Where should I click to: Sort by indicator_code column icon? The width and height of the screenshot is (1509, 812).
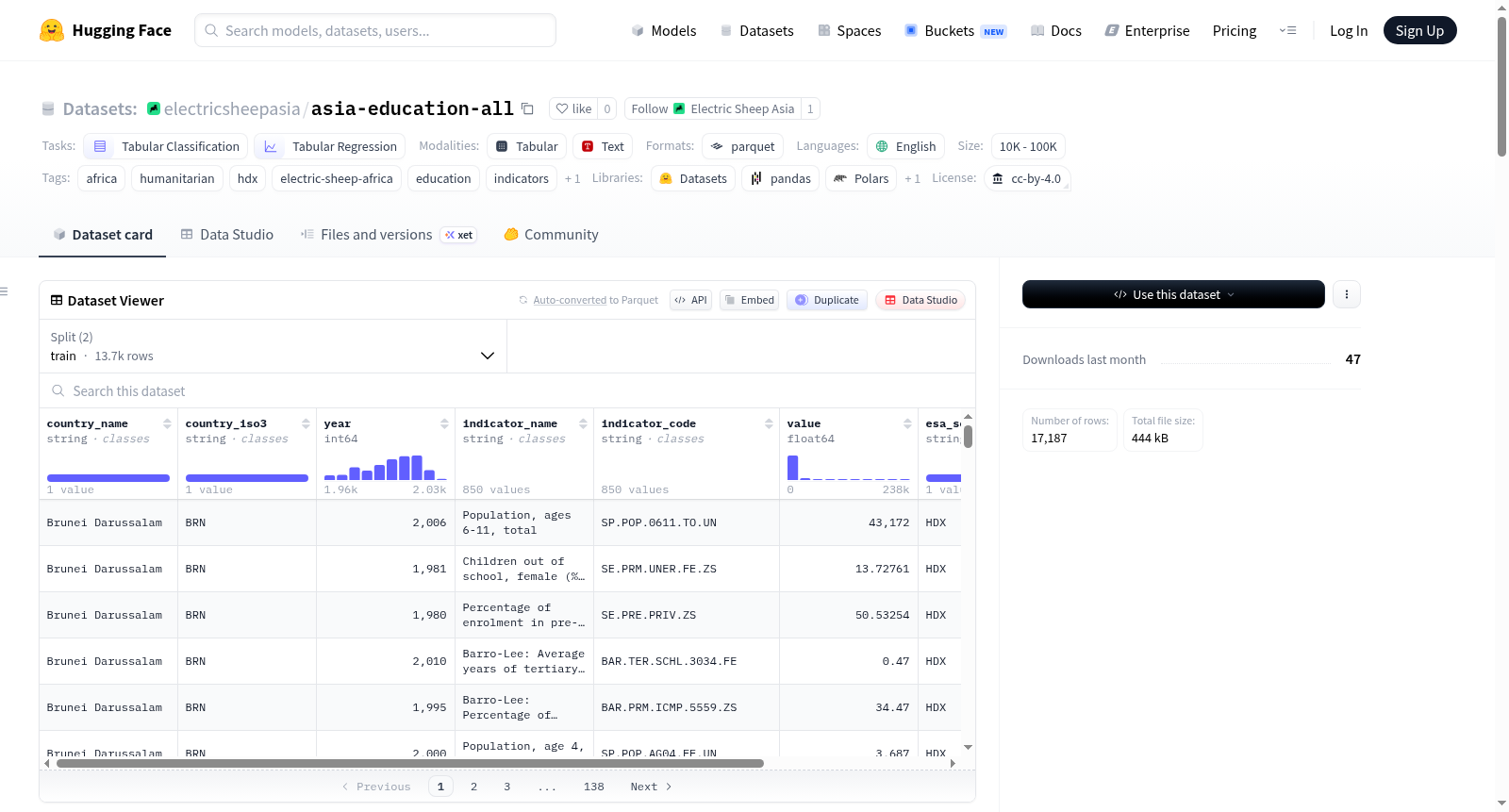point(769,423)
